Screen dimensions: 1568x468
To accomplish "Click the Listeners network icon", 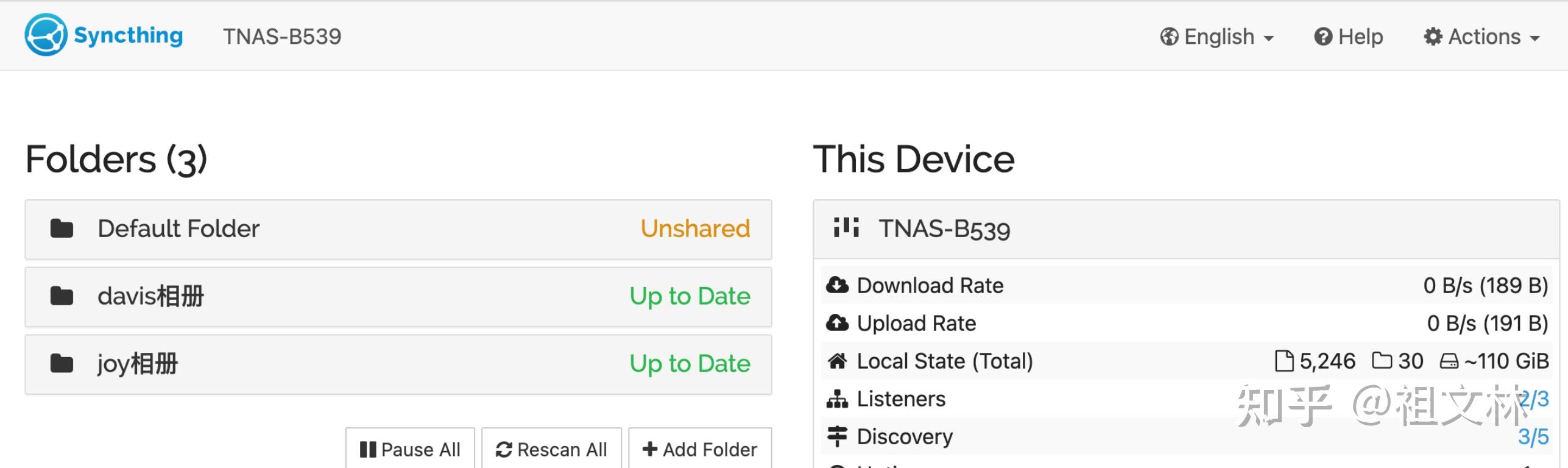I will (838, 399).
